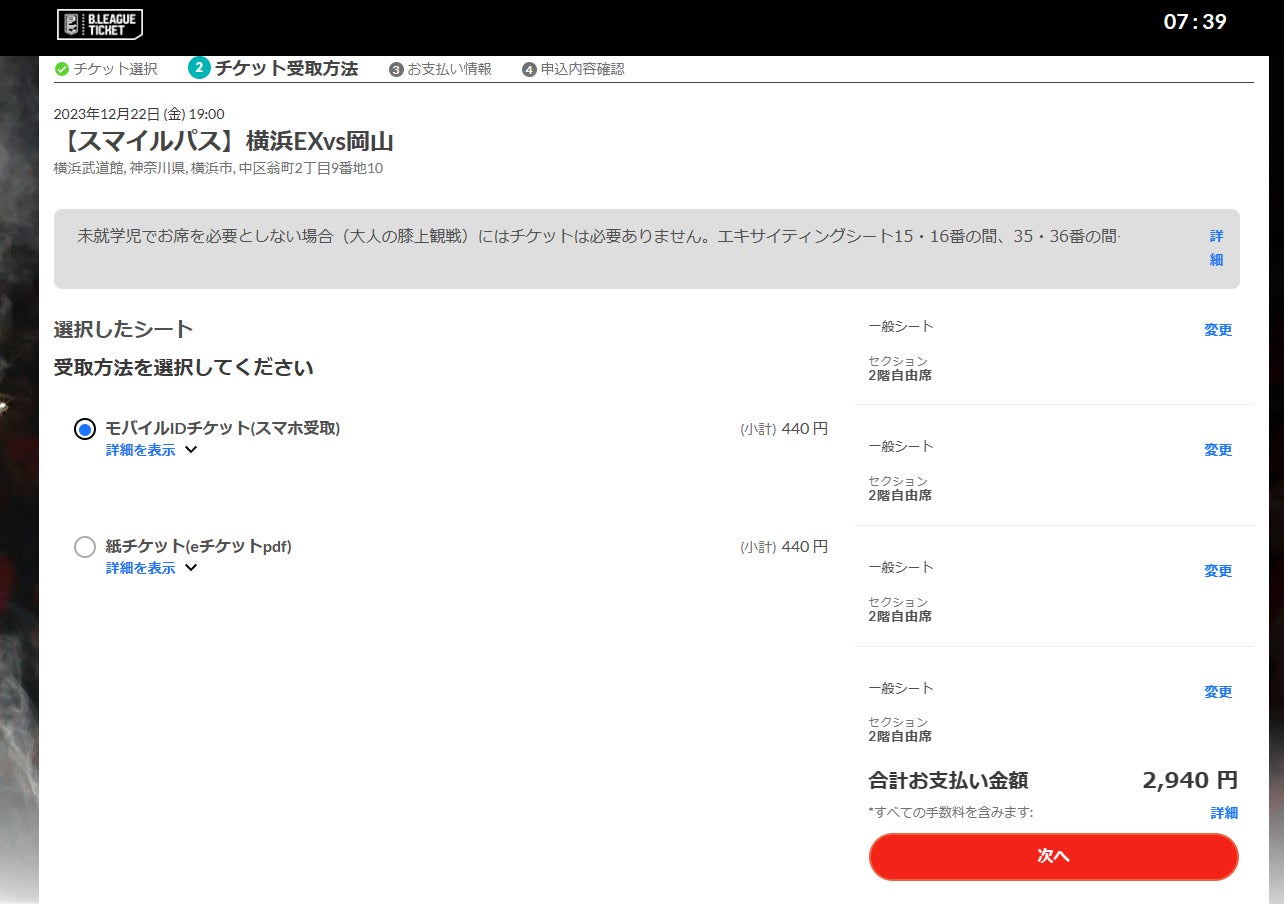This screenshot has width=1284, height=904.
Task: Click the B.LEAGUE TICKET logo
Action: [100, 24]
